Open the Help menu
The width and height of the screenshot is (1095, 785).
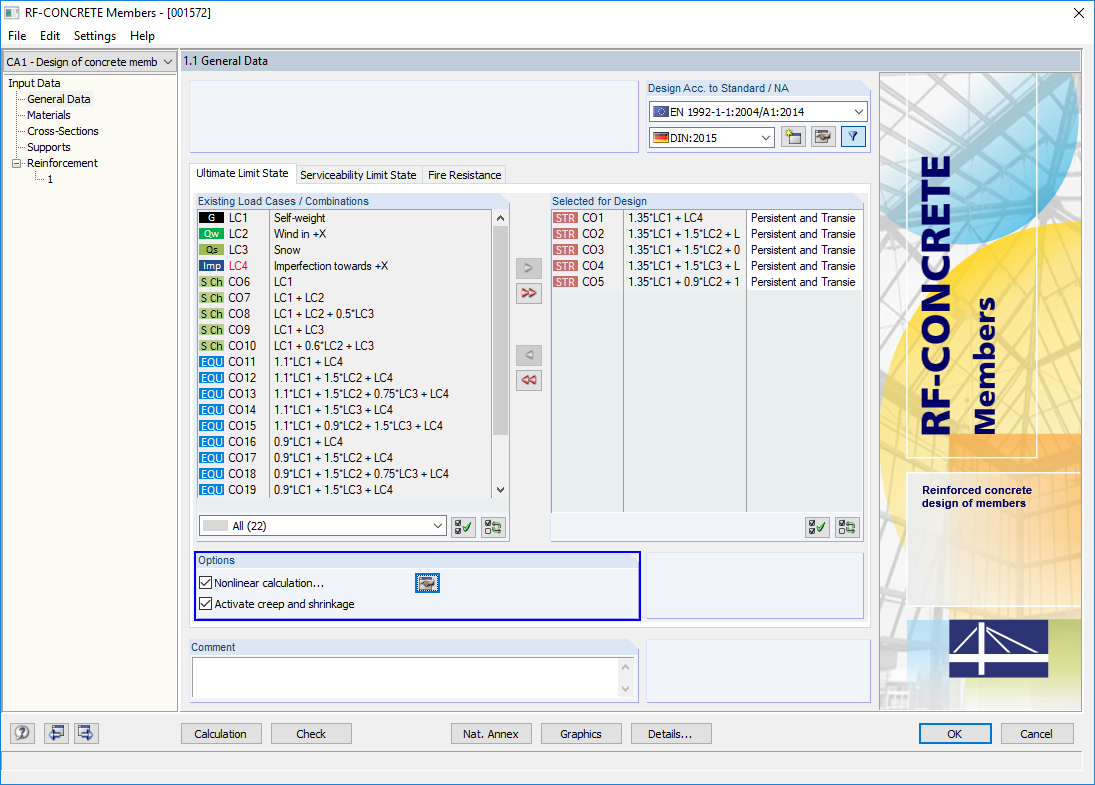[x=142, y=36]
